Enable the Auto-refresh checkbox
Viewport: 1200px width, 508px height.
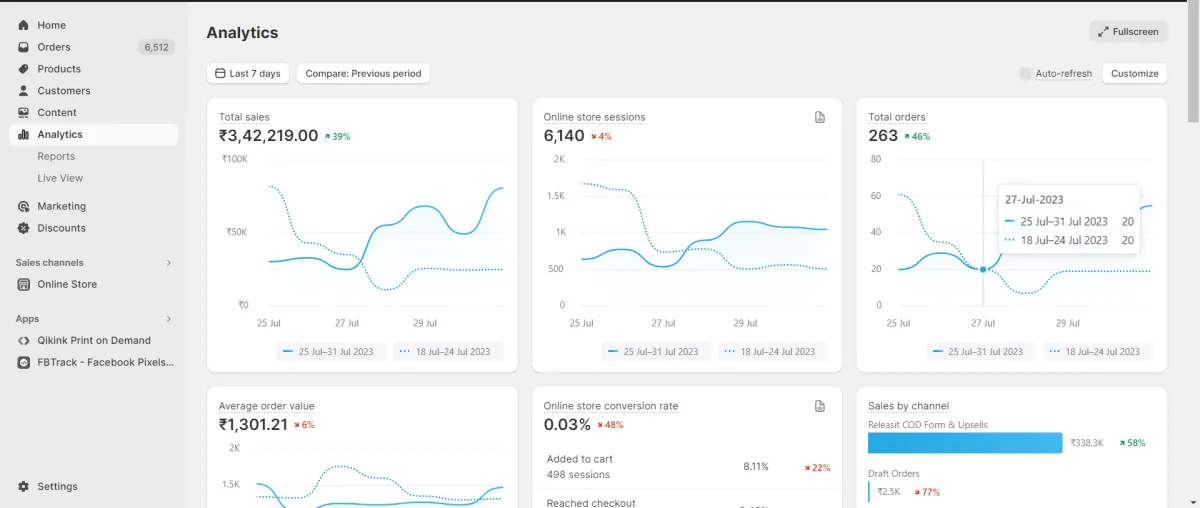tap(1025, 74)
